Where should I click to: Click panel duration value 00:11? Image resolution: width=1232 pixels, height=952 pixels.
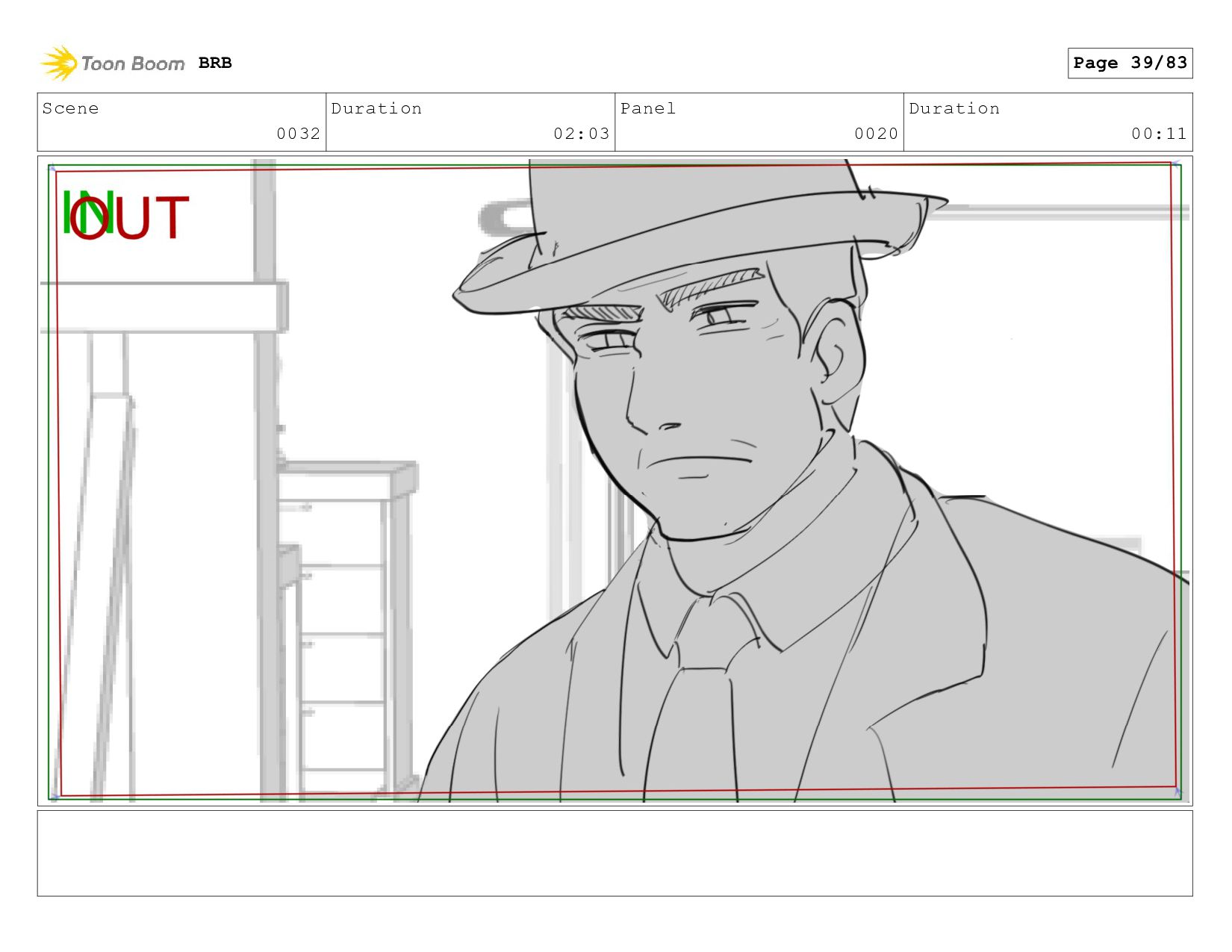pyautogui.click(x=1159, y=134)
